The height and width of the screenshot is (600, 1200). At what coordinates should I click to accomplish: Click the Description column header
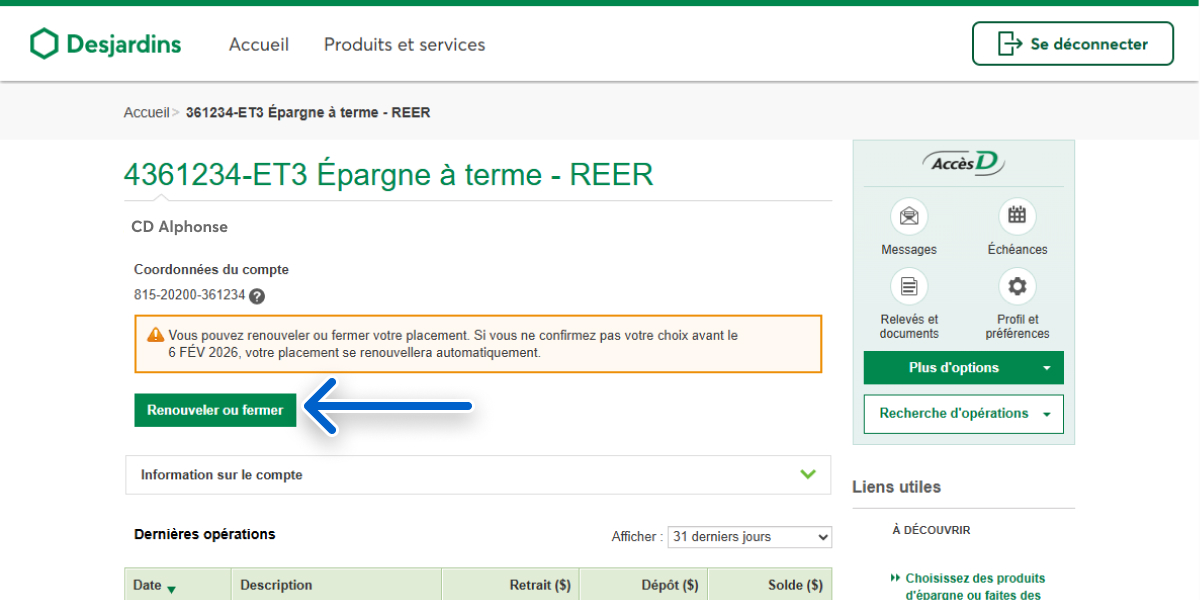click(276, 585)
